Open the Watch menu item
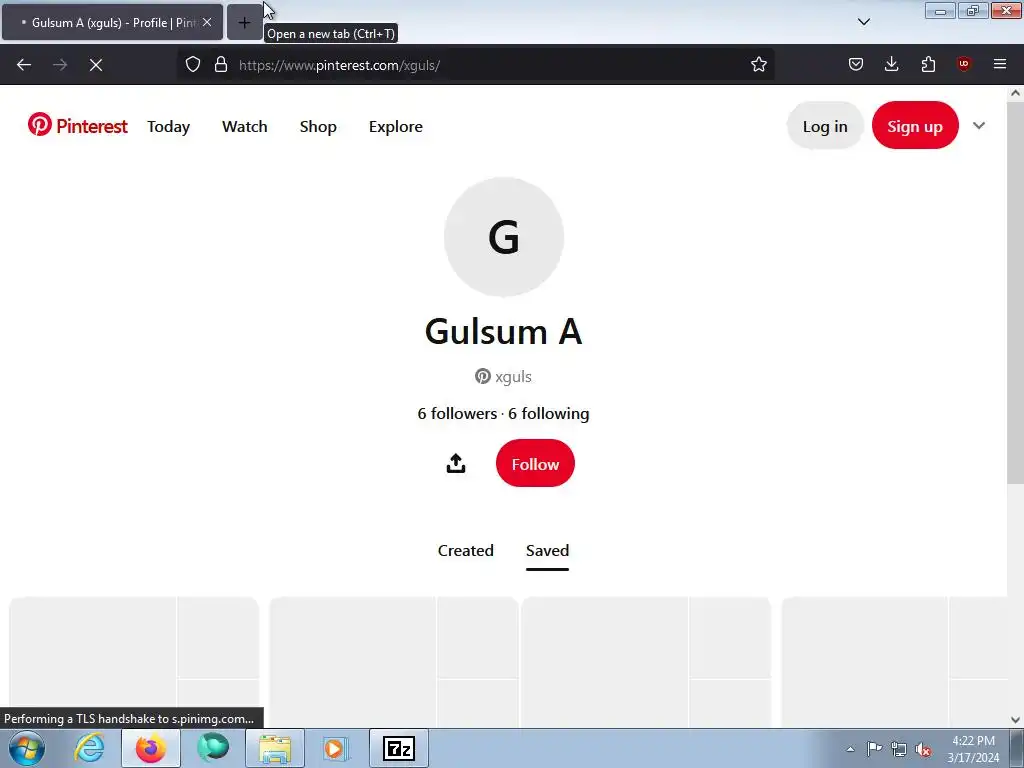The width and height of the screenshot is (1024, 768). click(x=245, y=126)
